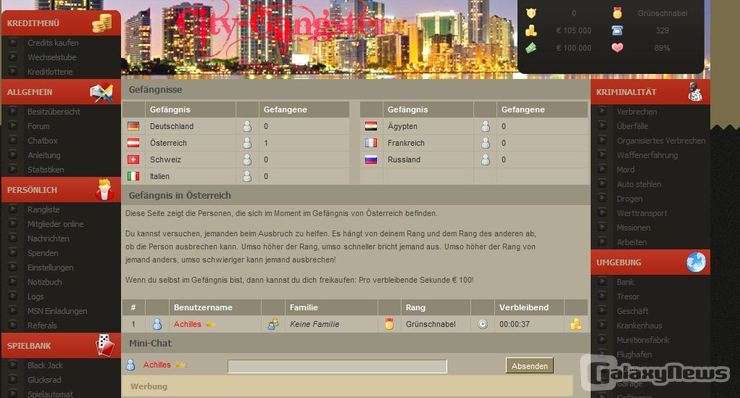Open Einstellungen in Persönlich menu

click(50, 268)
